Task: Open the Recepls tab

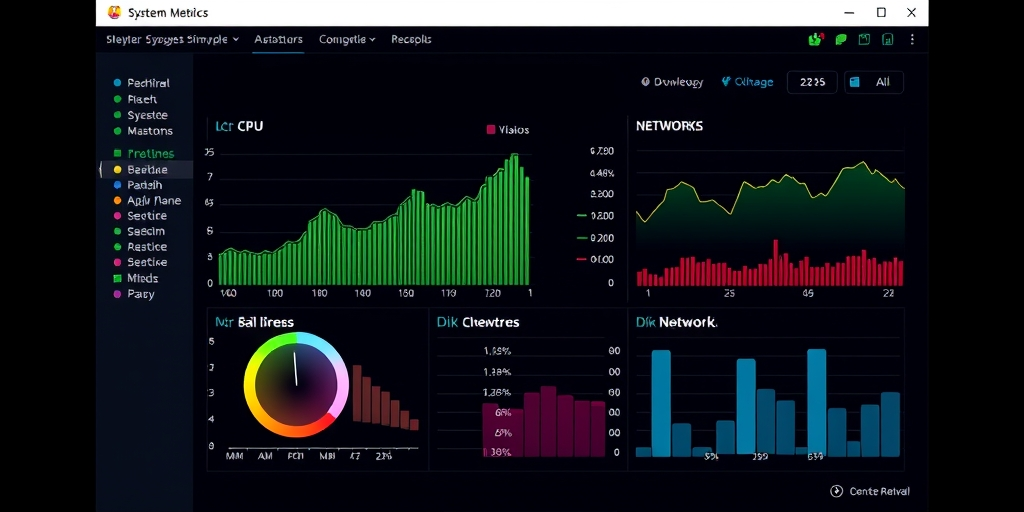Action: tap(411, 39)
